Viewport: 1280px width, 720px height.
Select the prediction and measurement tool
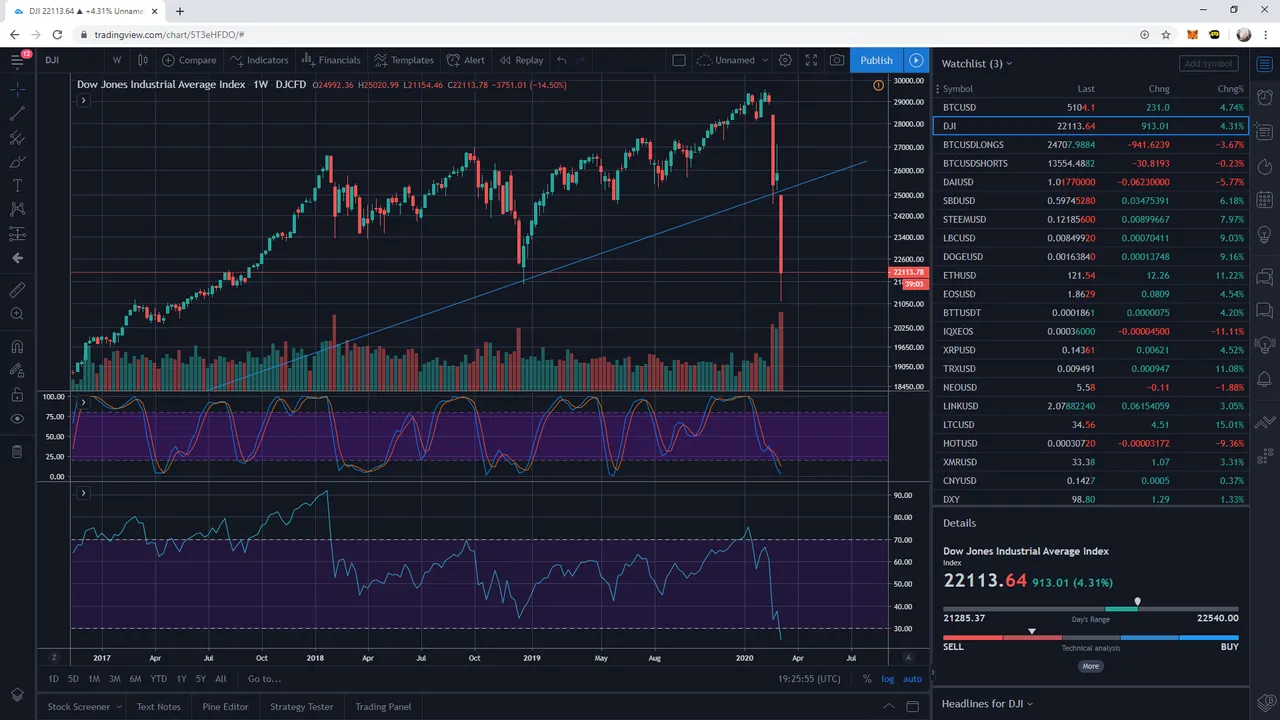[17, 234]
